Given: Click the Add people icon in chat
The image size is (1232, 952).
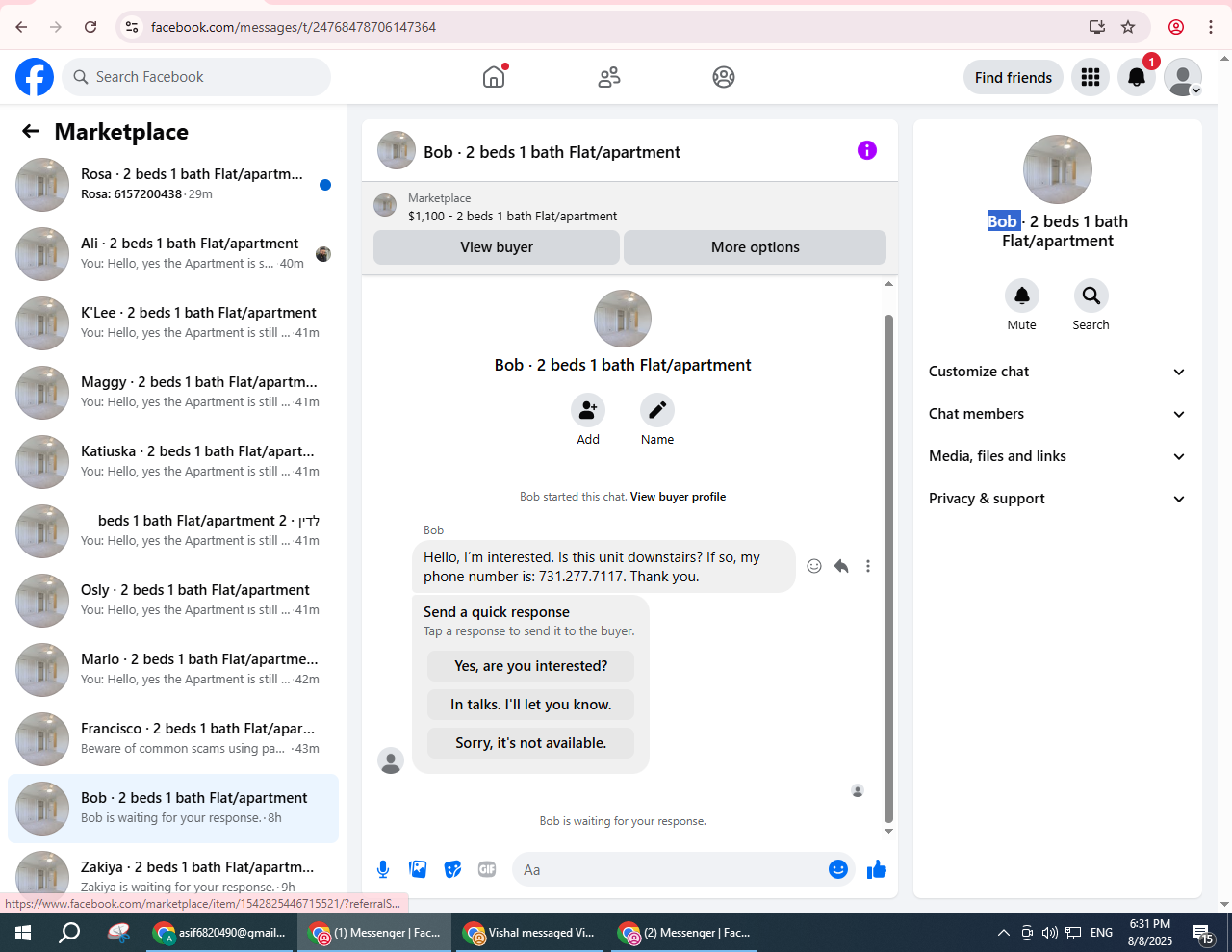Looking at the screenshot, I should pyautogui.click(x=588, y=411).
